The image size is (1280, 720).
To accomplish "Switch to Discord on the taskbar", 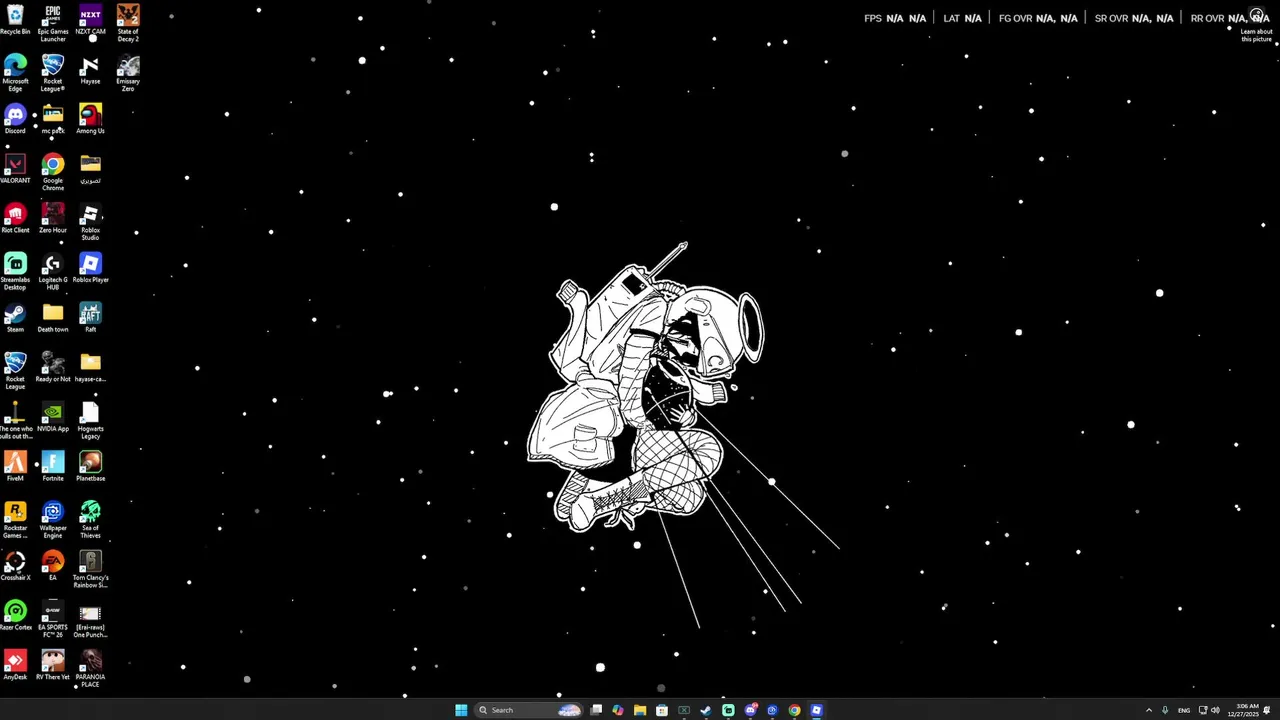I will click(750, 710).
